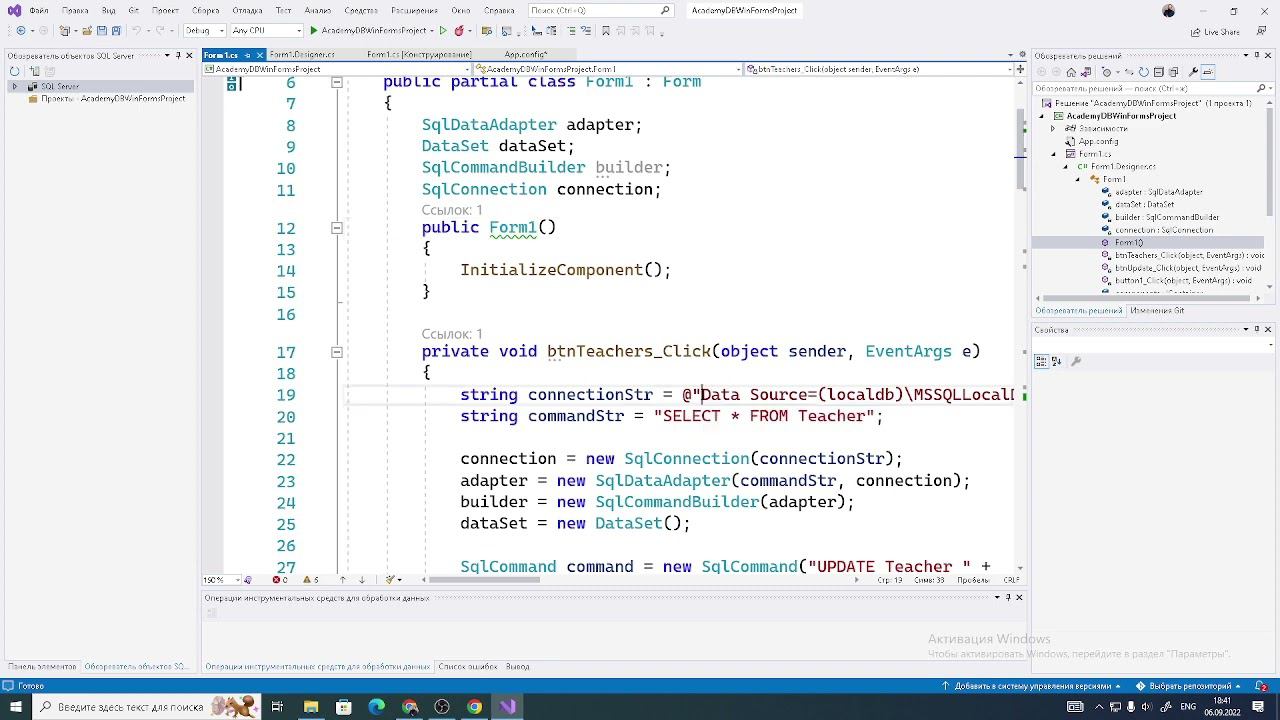Open the Сборка menu
Image resolution: width=1280 pixels, height=720 pixels.
[206, 11]
